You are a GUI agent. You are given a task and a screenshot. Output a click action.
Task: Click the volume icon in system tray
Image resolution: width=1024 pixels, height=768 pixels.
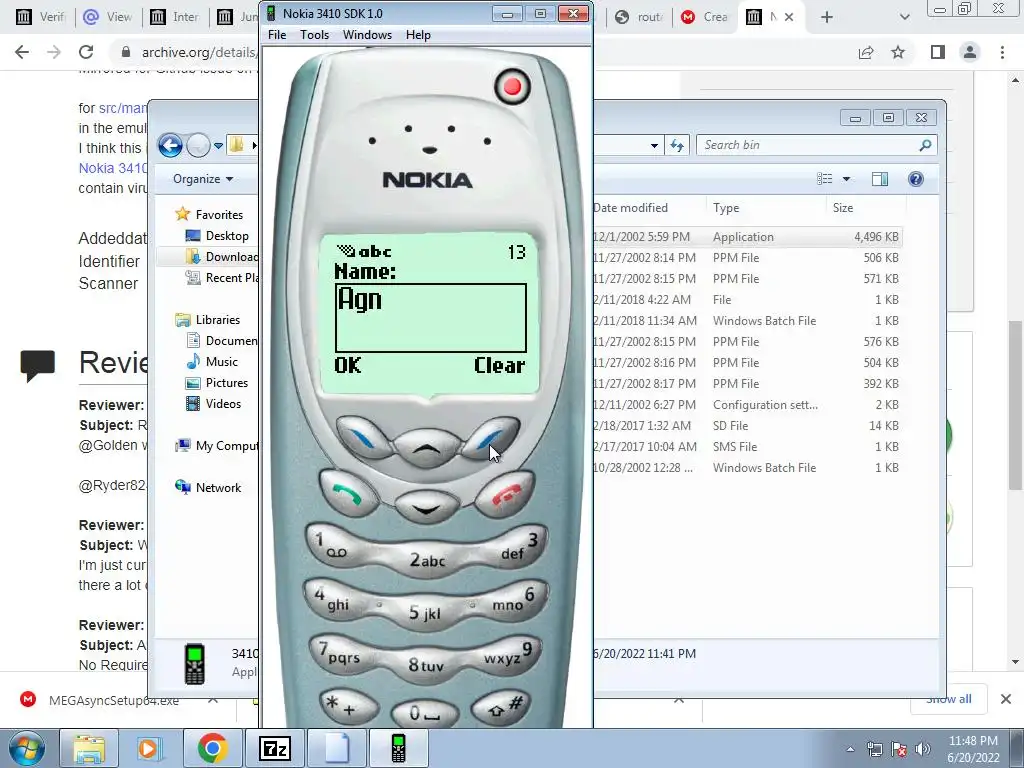[922, 749]
